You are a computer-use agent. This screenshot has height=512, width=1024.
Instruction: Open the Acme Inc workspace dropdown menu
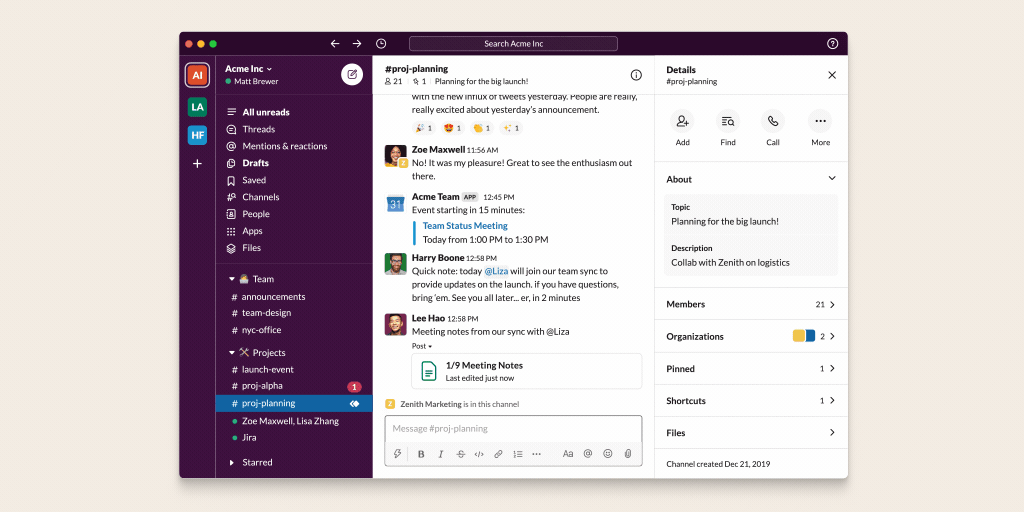(x=250, y=69)
